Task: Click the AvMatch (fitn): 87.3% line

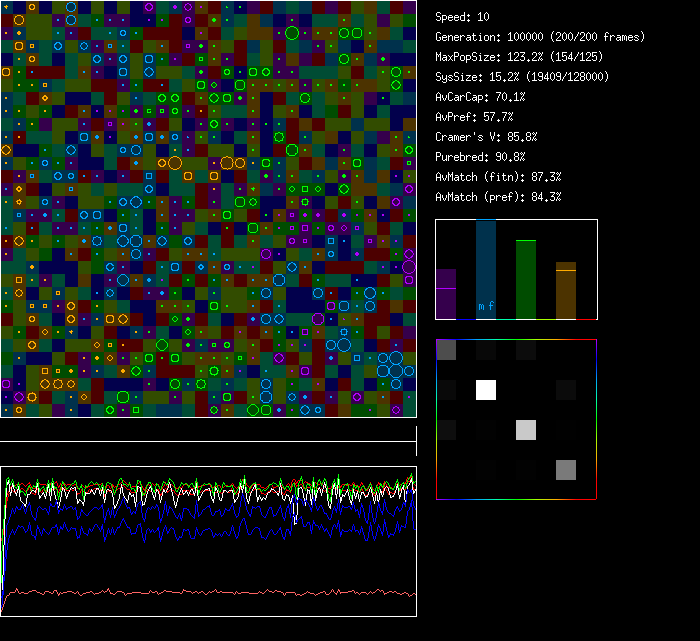Action: (x=498, y=177)
